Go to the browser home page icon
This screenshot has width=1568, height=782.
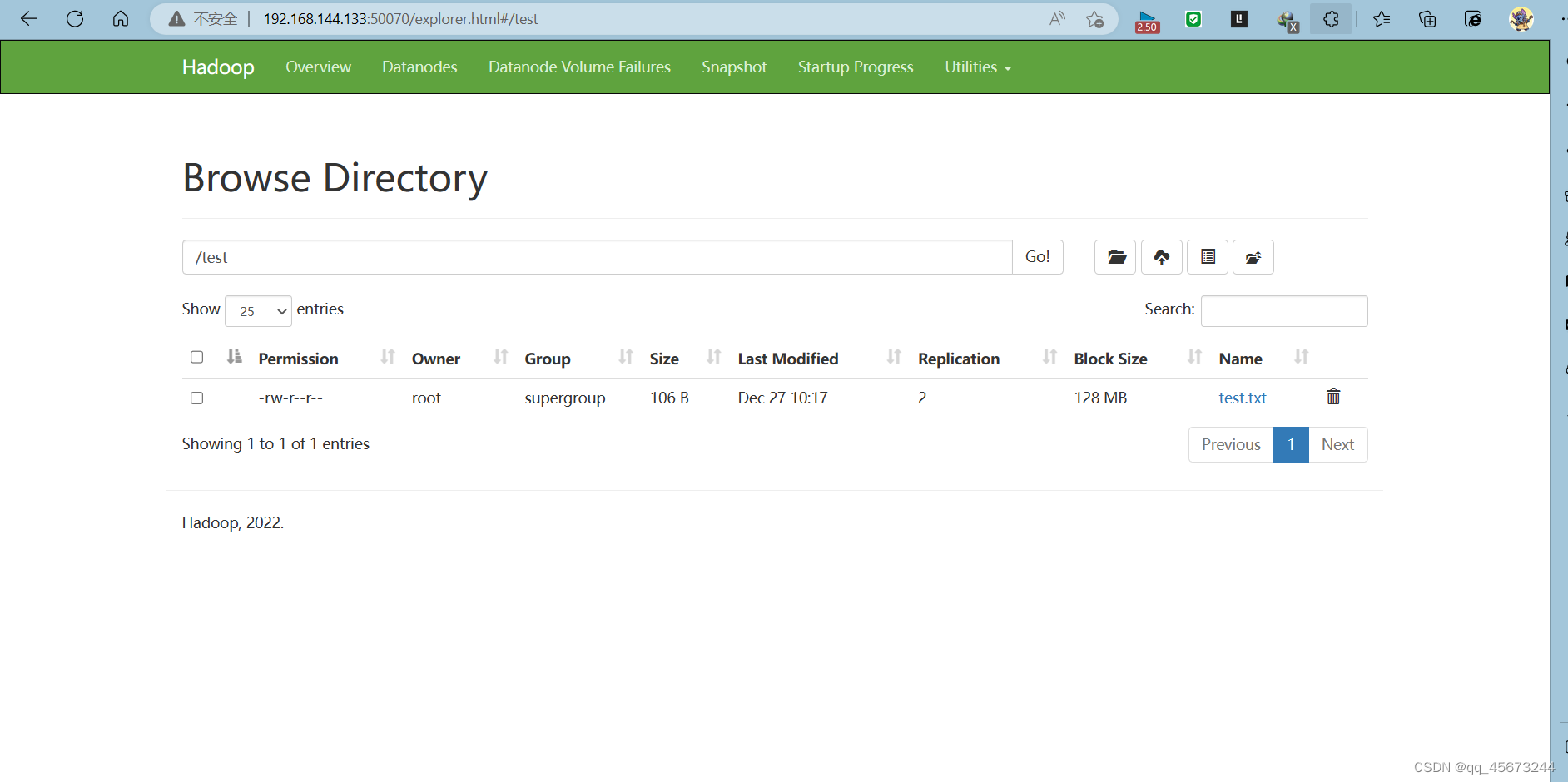point(121,18)
